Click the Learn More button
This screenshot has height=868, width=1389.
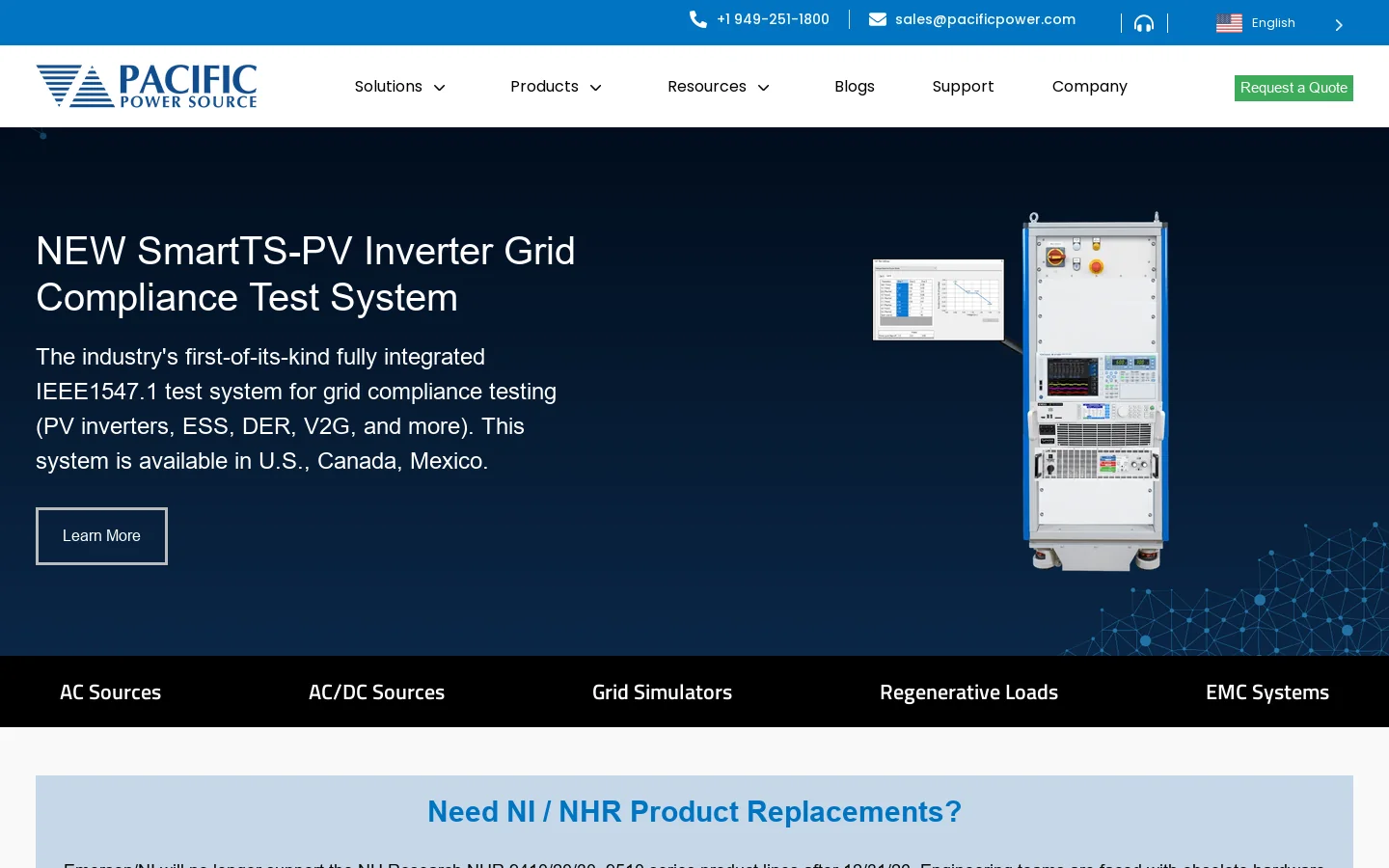coord(101,536)
